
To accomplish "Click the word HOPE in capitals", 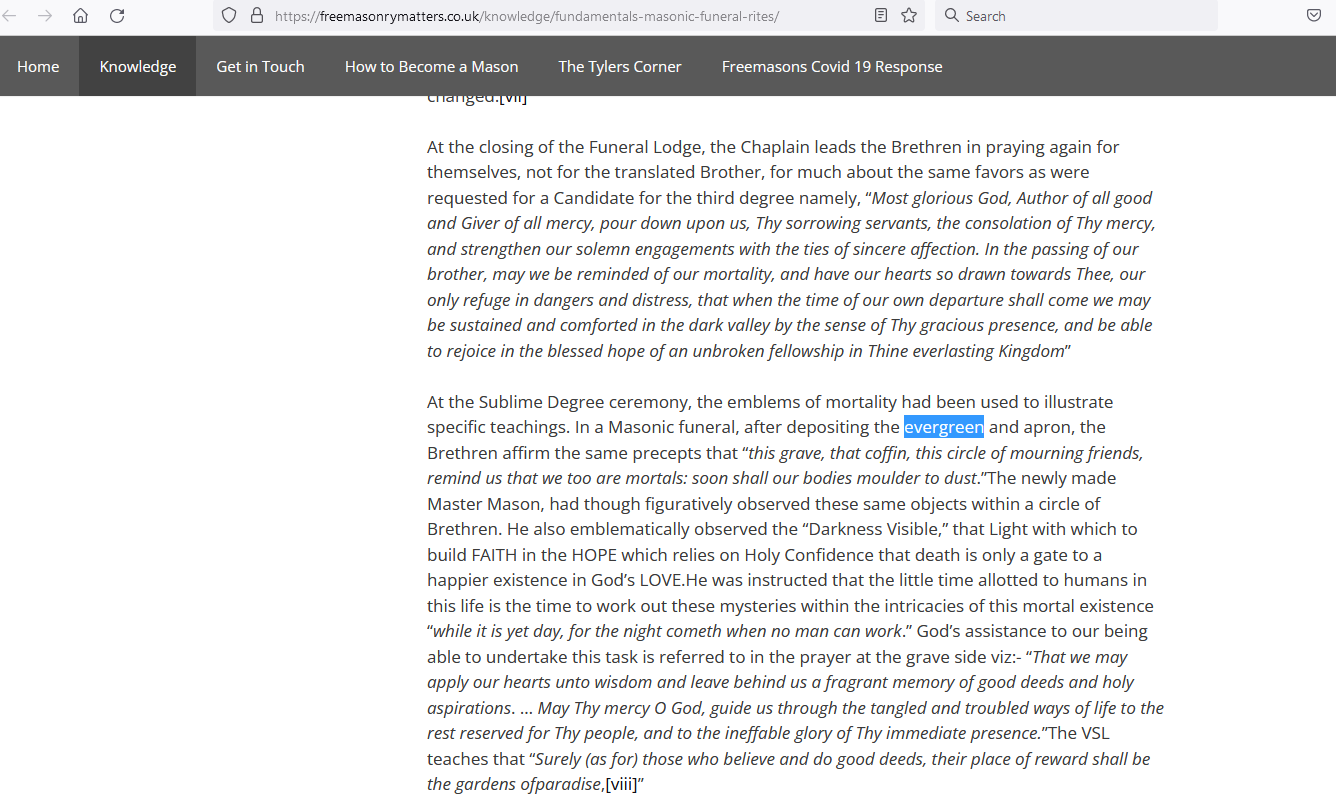I will tap(594, 554).
